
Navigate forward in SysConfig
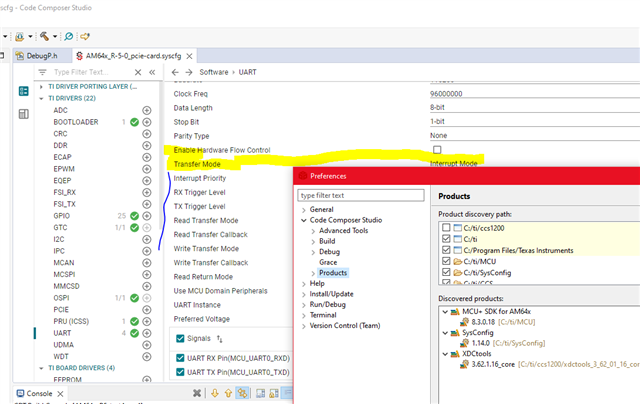point(189,72)
